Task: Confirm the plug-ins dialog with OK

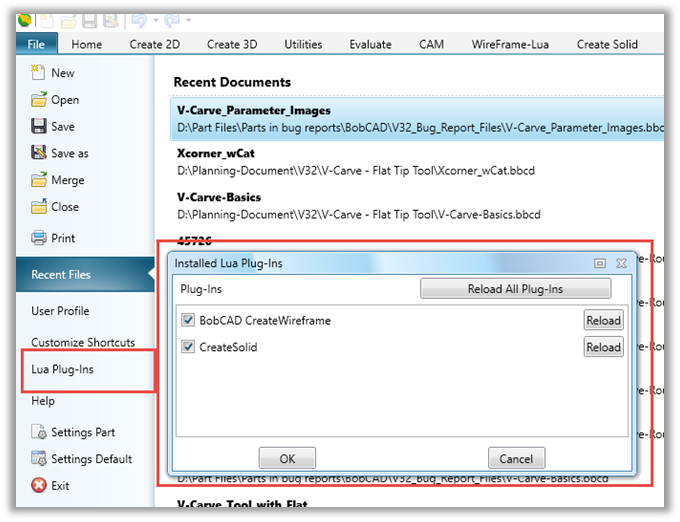Action: (287, 459)
